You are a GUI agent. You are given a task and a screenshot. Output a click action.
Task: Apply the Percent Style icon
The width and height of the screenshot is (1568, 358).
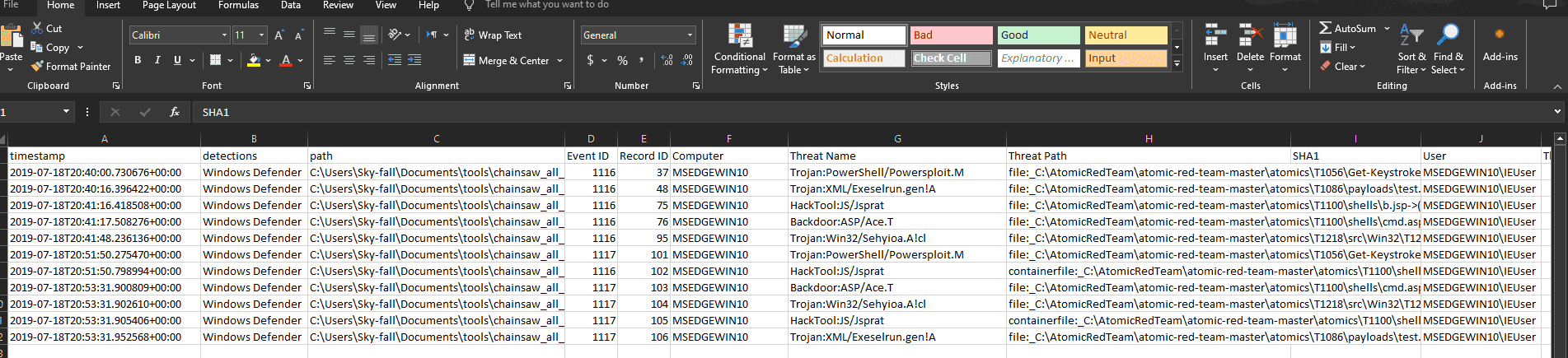click(622, 61)
